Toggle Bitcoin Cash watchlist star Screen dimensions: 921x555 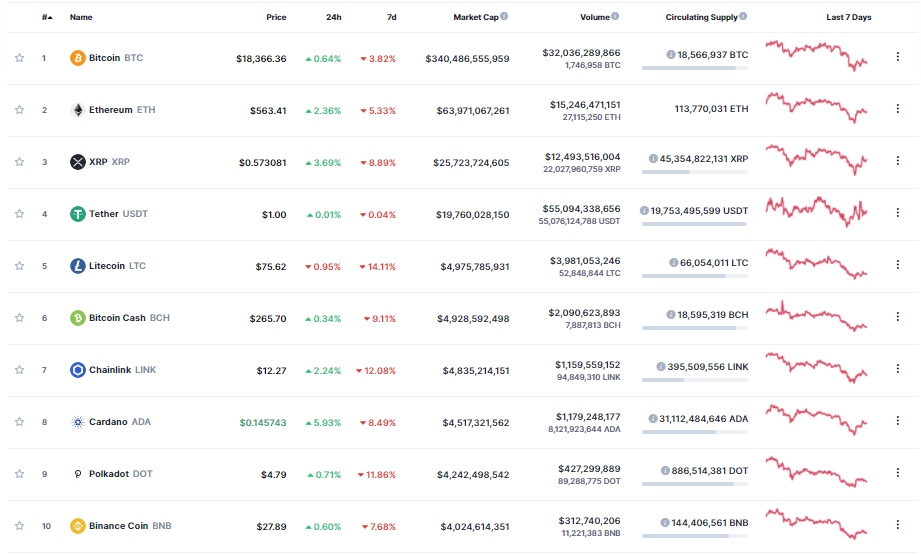(19, 318)
